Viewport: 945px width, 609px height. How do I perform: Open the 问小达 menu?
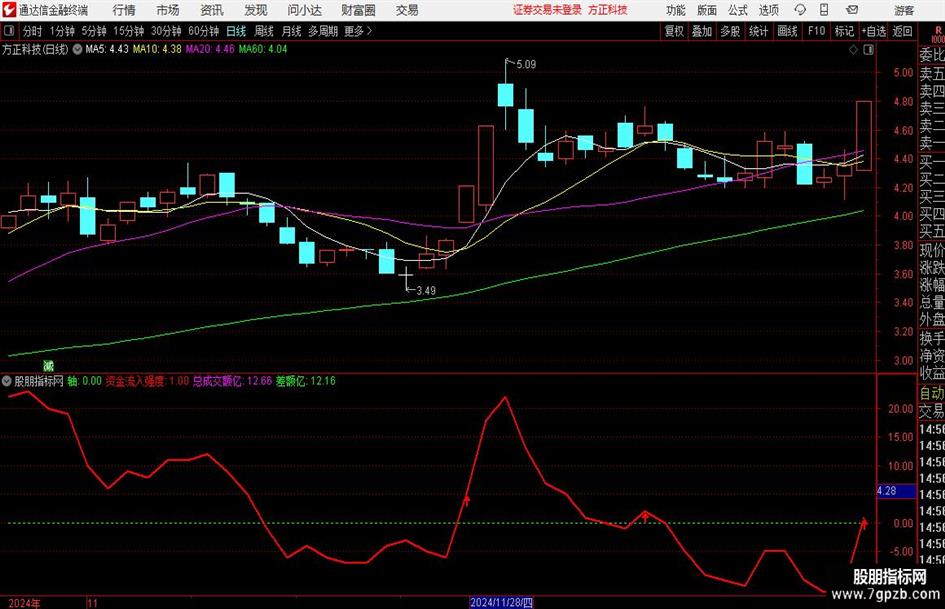pos(304,10)
